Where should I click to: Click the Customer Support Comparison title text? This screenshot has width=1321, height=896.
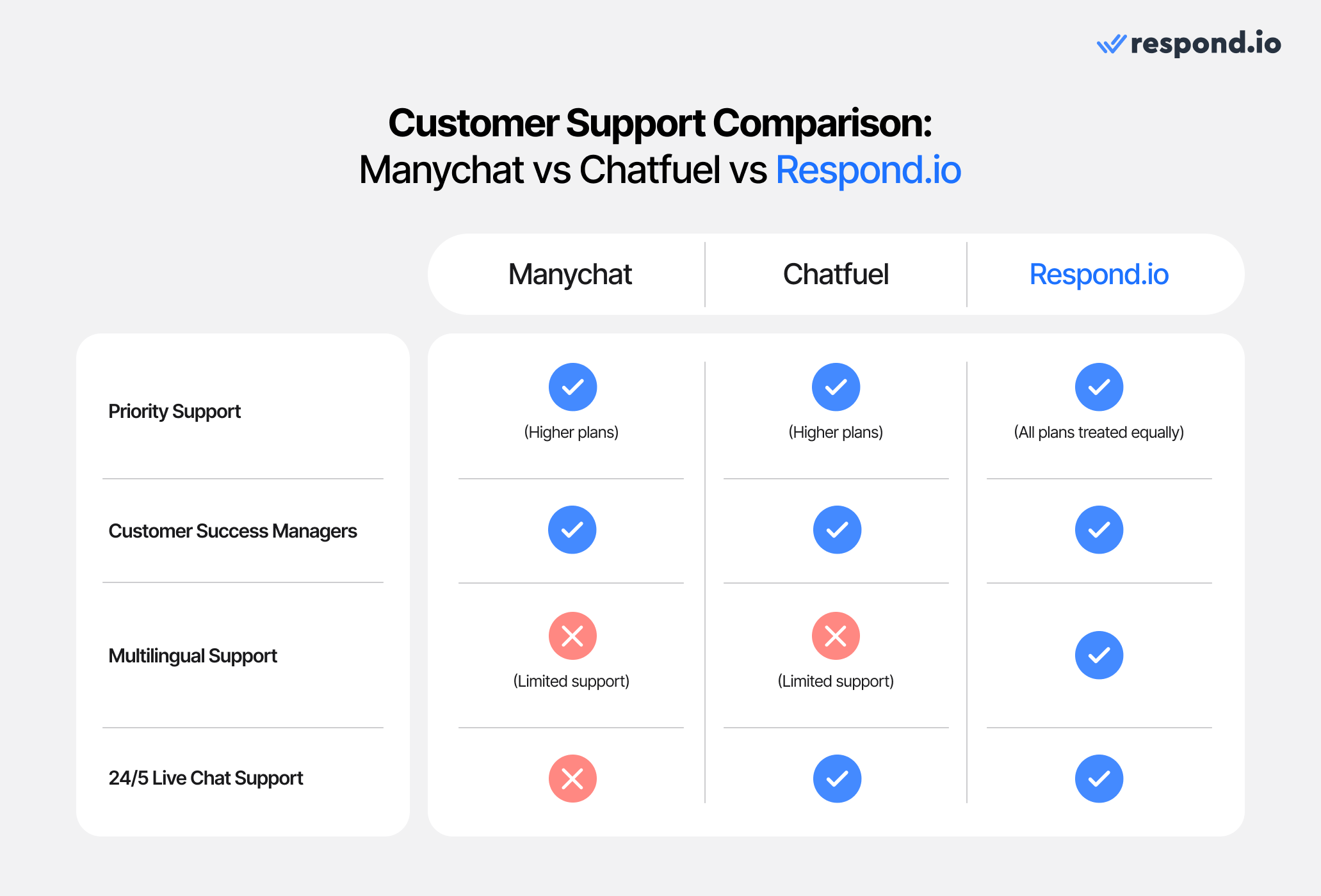point(660,105)
